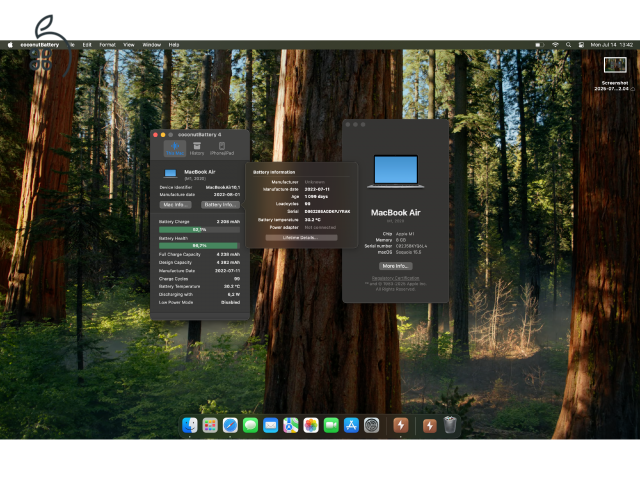Open Messages from the Dock
This screenshot has width=640, height=480.
[x=250, y=425]
